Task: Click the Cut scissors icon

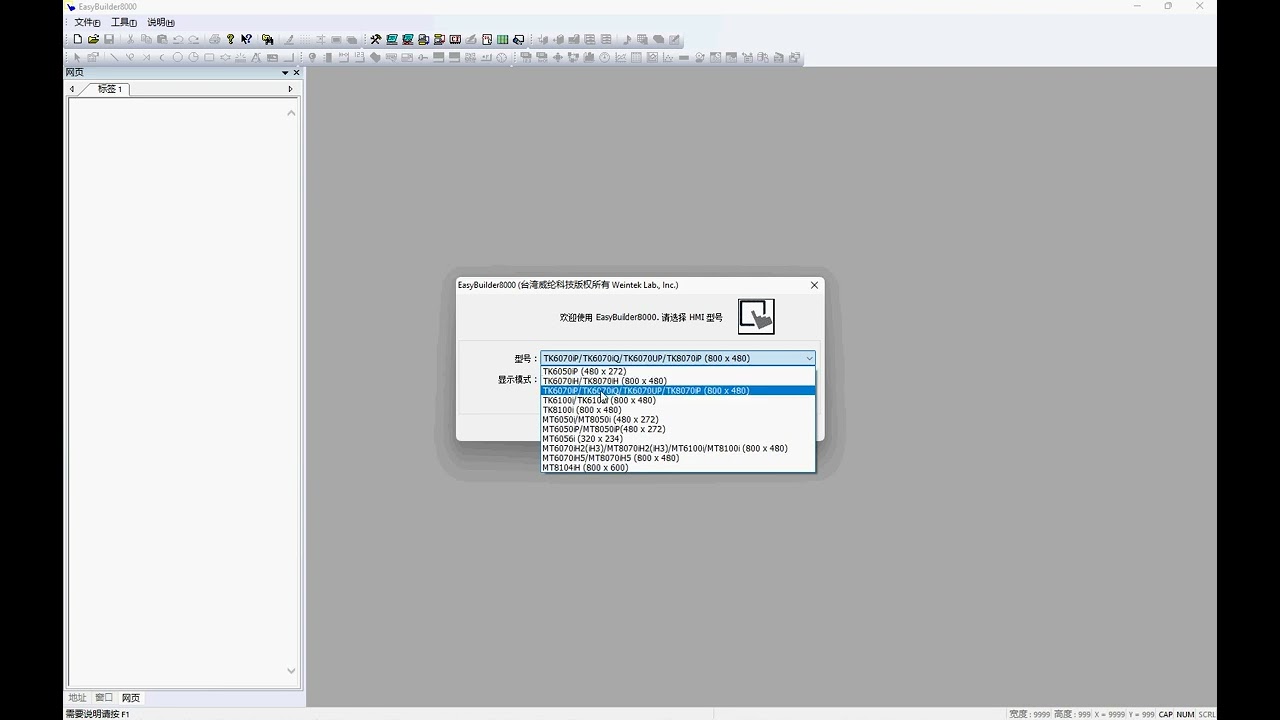Action: point(130,39)
